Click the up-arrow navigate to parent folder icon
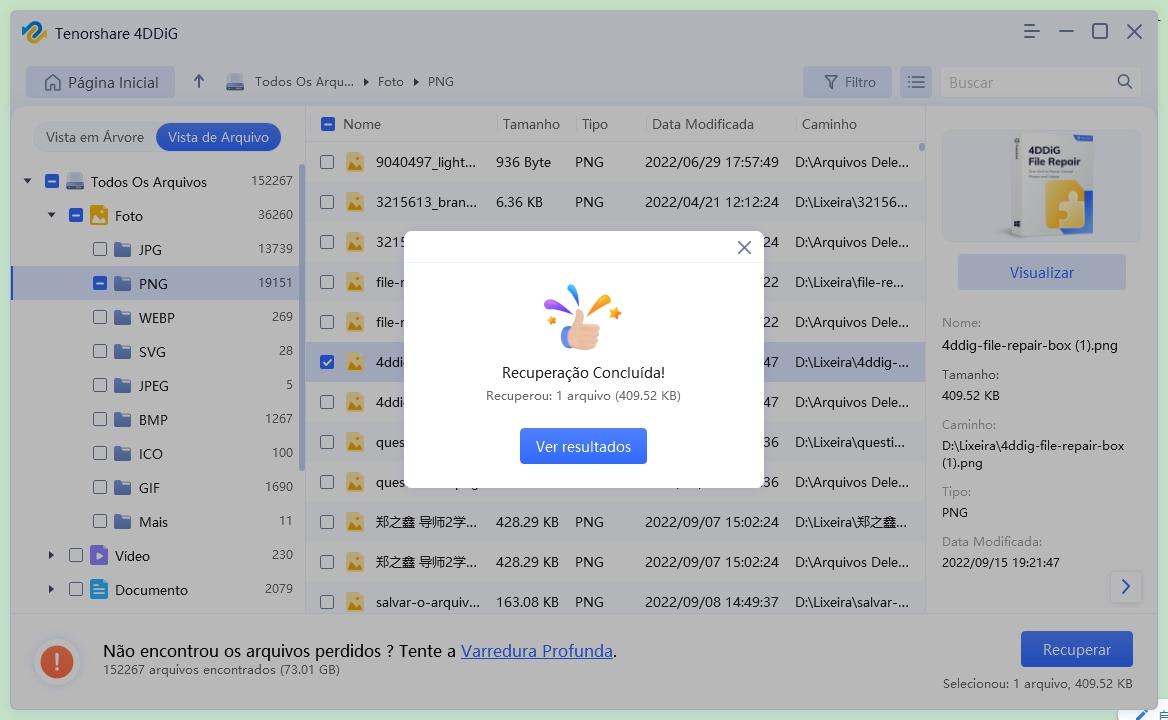The height and width of the screenshot is (720, 1168). coord(199,82)
